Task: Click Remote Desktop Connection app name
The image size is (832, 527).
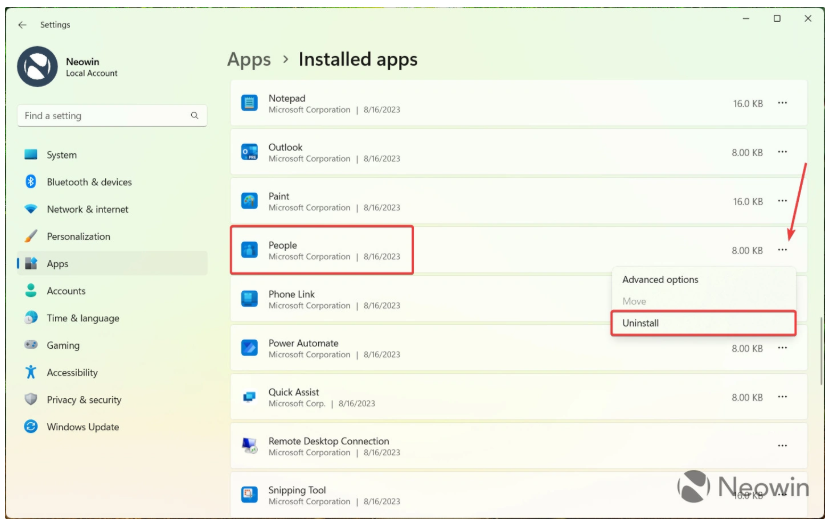Action: pos(329,441)
